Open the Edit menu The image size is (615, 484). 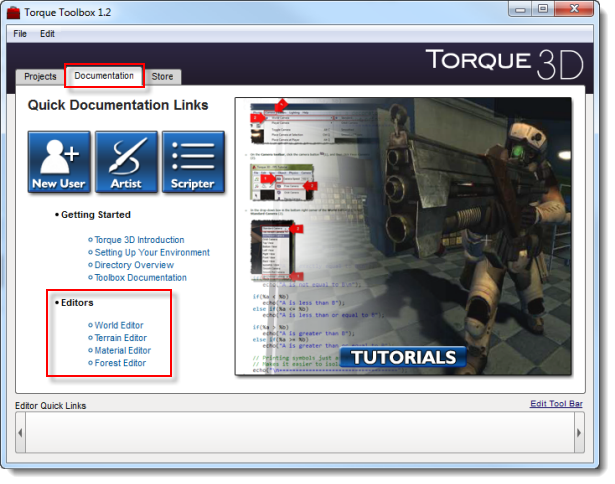47,34
